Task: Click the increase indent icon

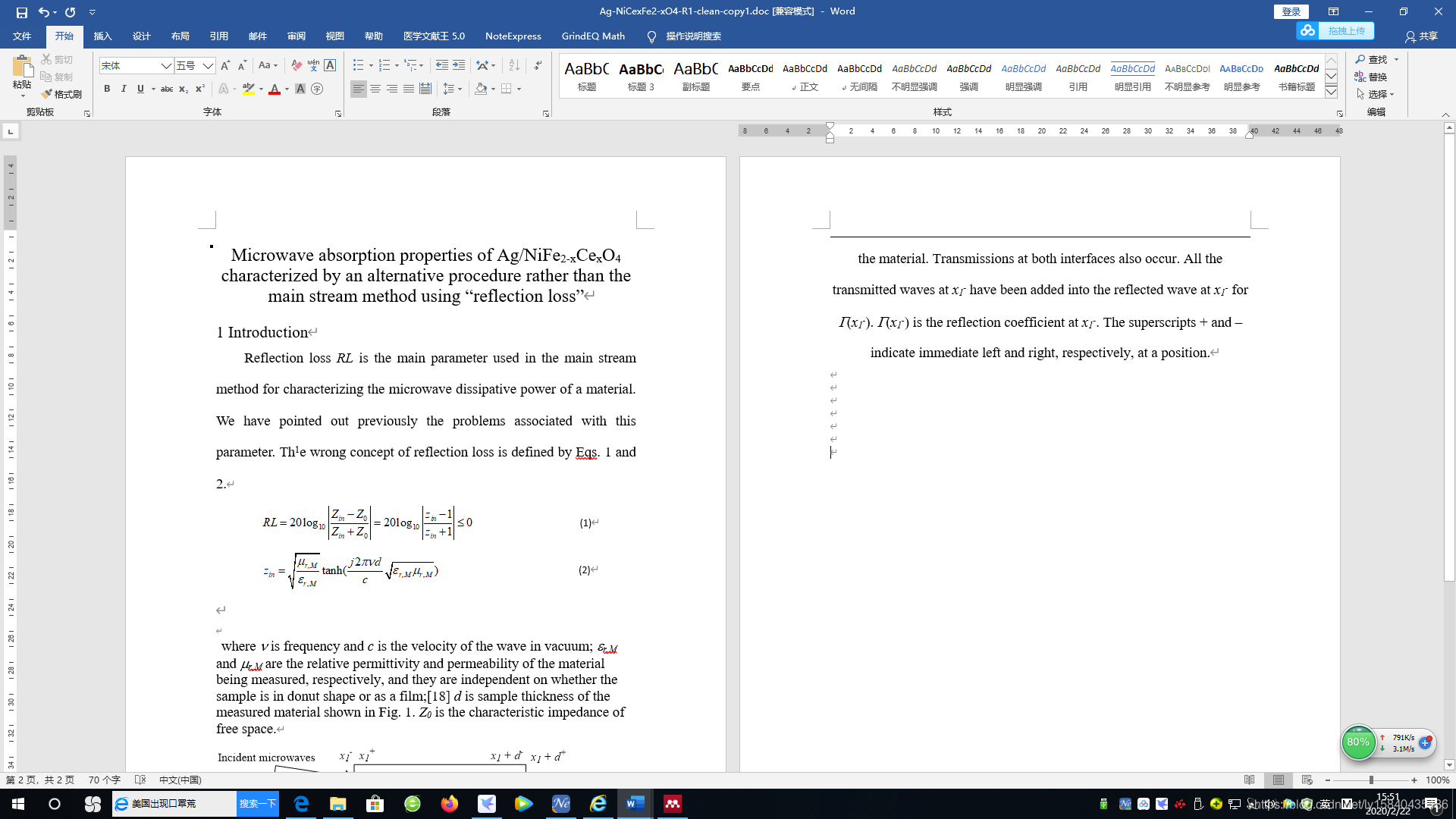Action: click(459, 66)
